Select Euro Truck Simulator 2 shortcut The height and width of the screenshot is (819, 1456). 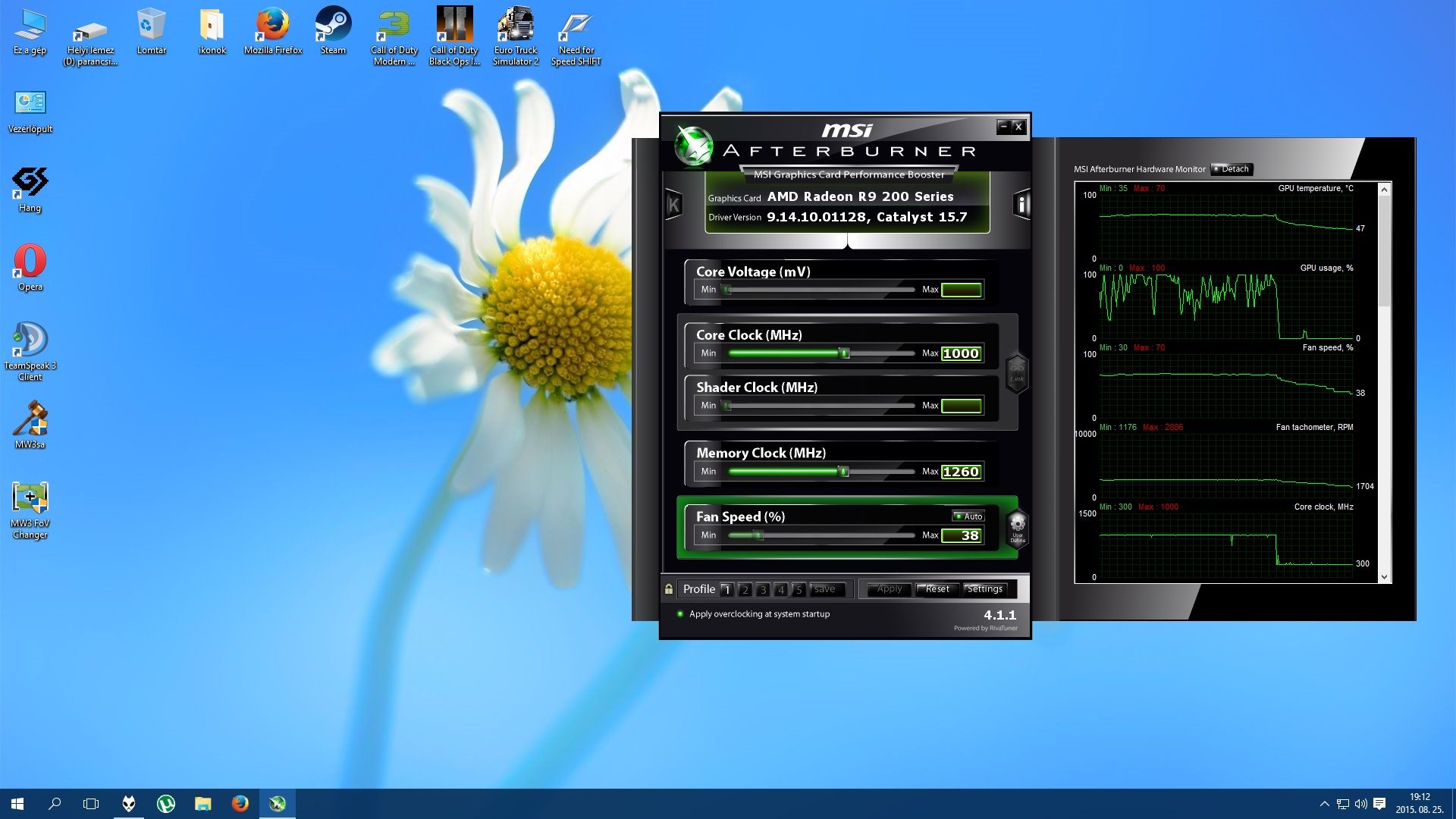(515, 36)
